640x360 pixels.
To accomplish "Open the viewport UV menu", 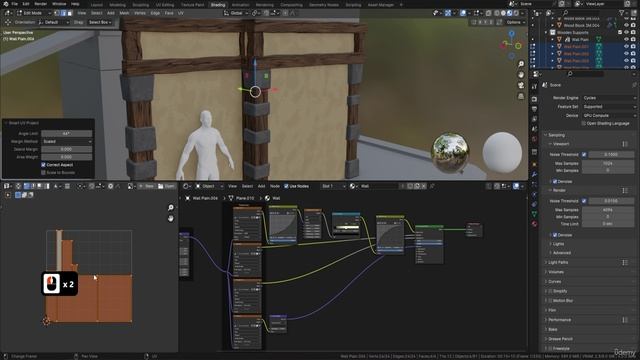I will (x=180, y=13).
